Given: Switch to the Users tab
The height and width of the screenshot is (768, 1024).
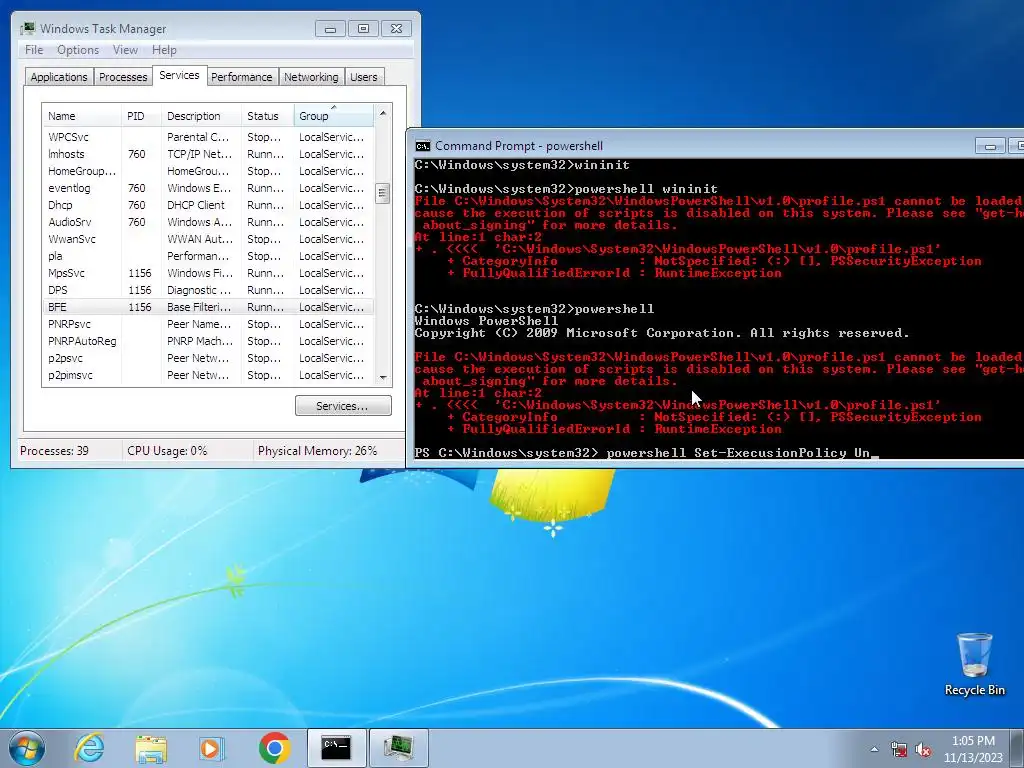Looking at the screenshot, I should point(364,77).
